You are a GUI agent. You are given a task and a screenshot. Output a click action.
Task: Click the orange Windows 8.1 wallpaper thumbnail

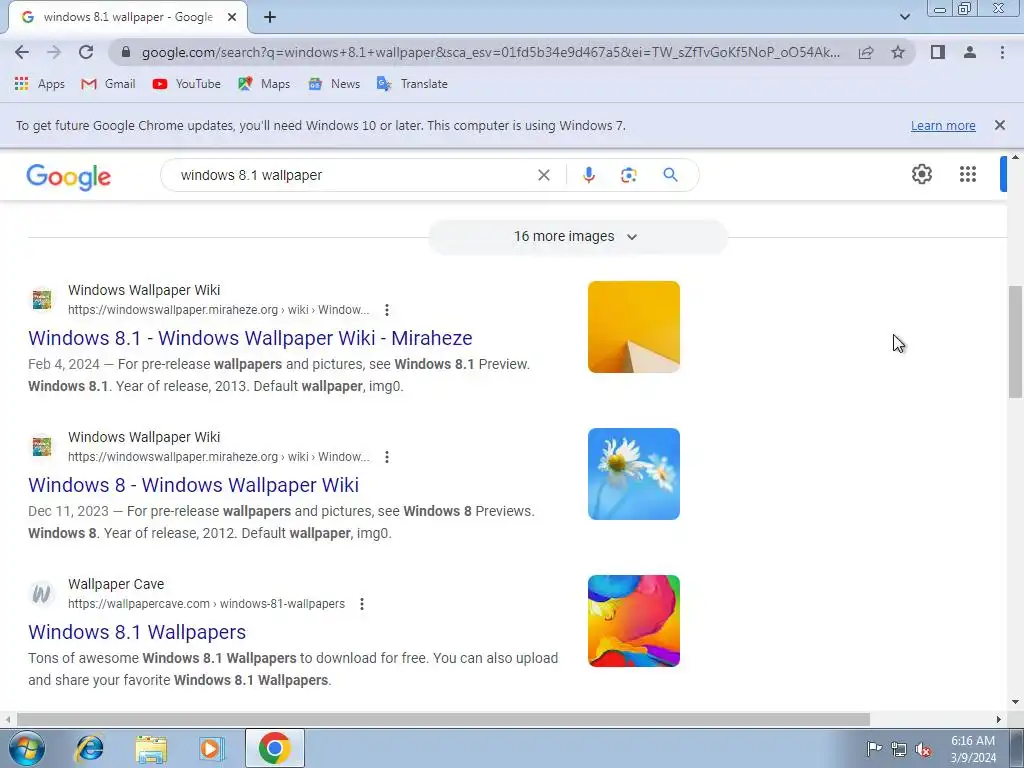pyautogui.click(x=633, y=327)
